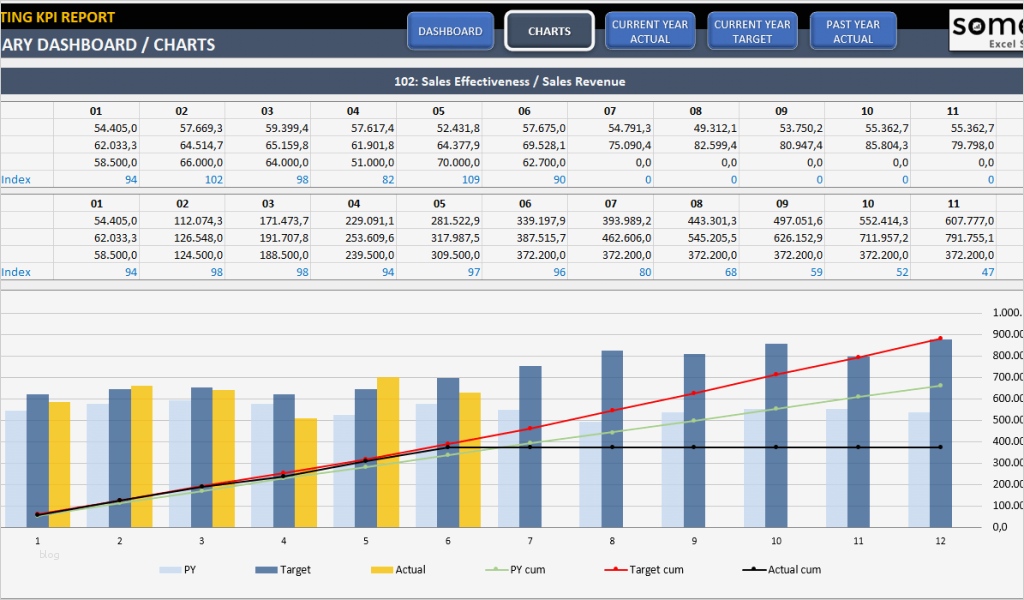The height and width of the screenshot is (600, 1024).
Task: Click the CURRENT YEAR TARGET button
Action: point(752,30)
